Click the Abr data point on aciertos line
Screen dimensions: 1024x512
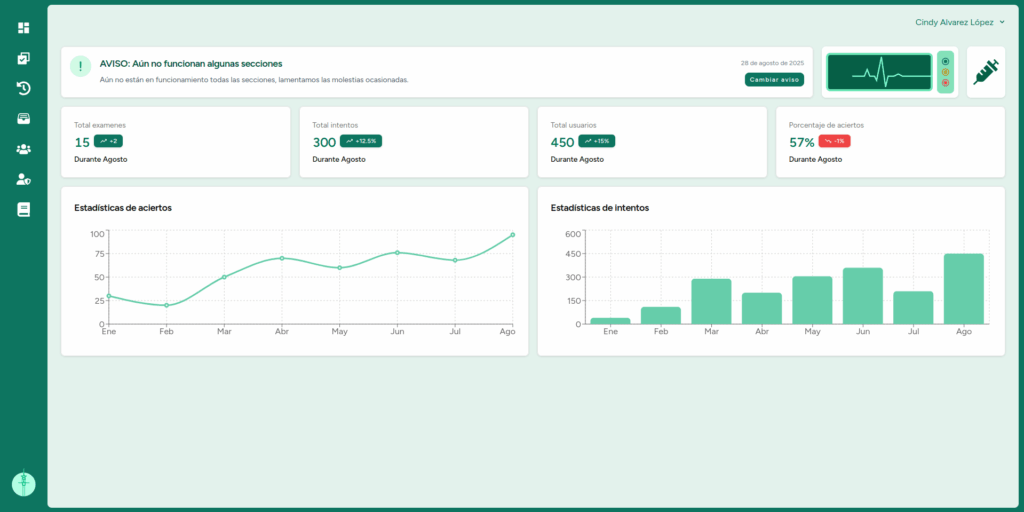click(282, 258)
